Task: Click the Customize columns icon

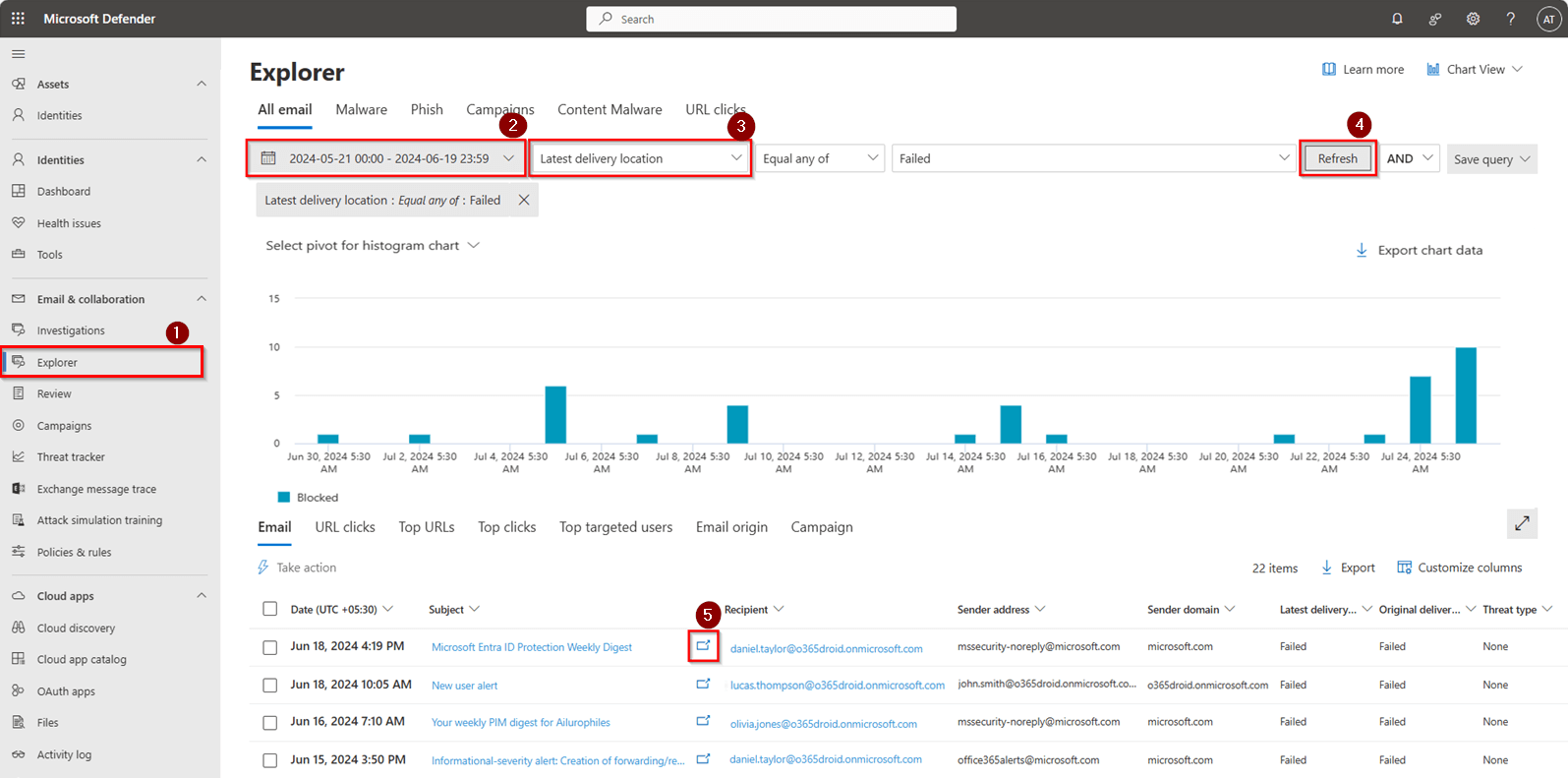Action: point(1405,568)
